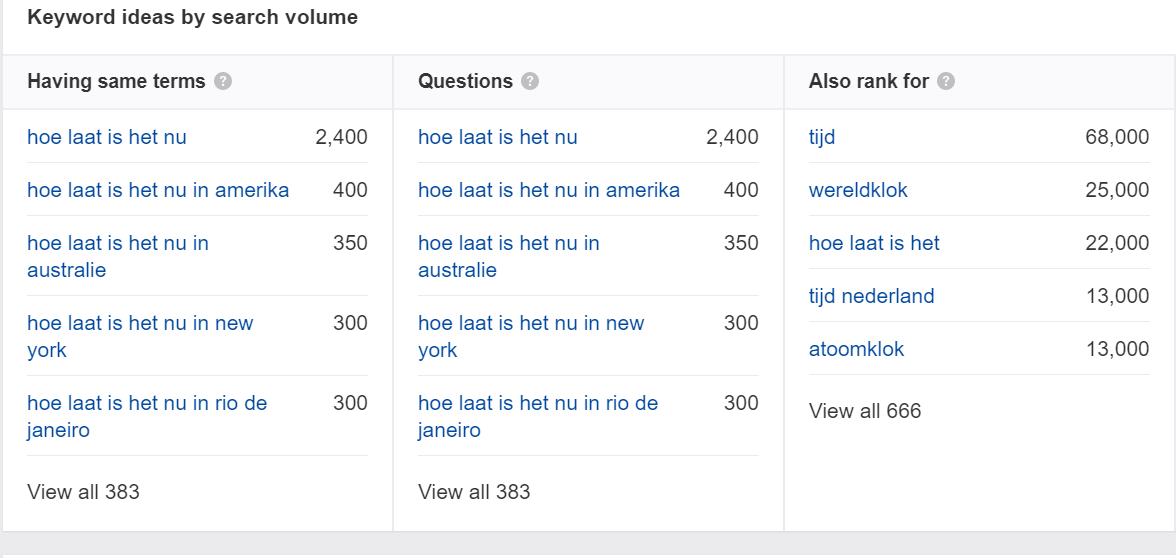Open the 'wereldklok' keyword

(858, 190)
